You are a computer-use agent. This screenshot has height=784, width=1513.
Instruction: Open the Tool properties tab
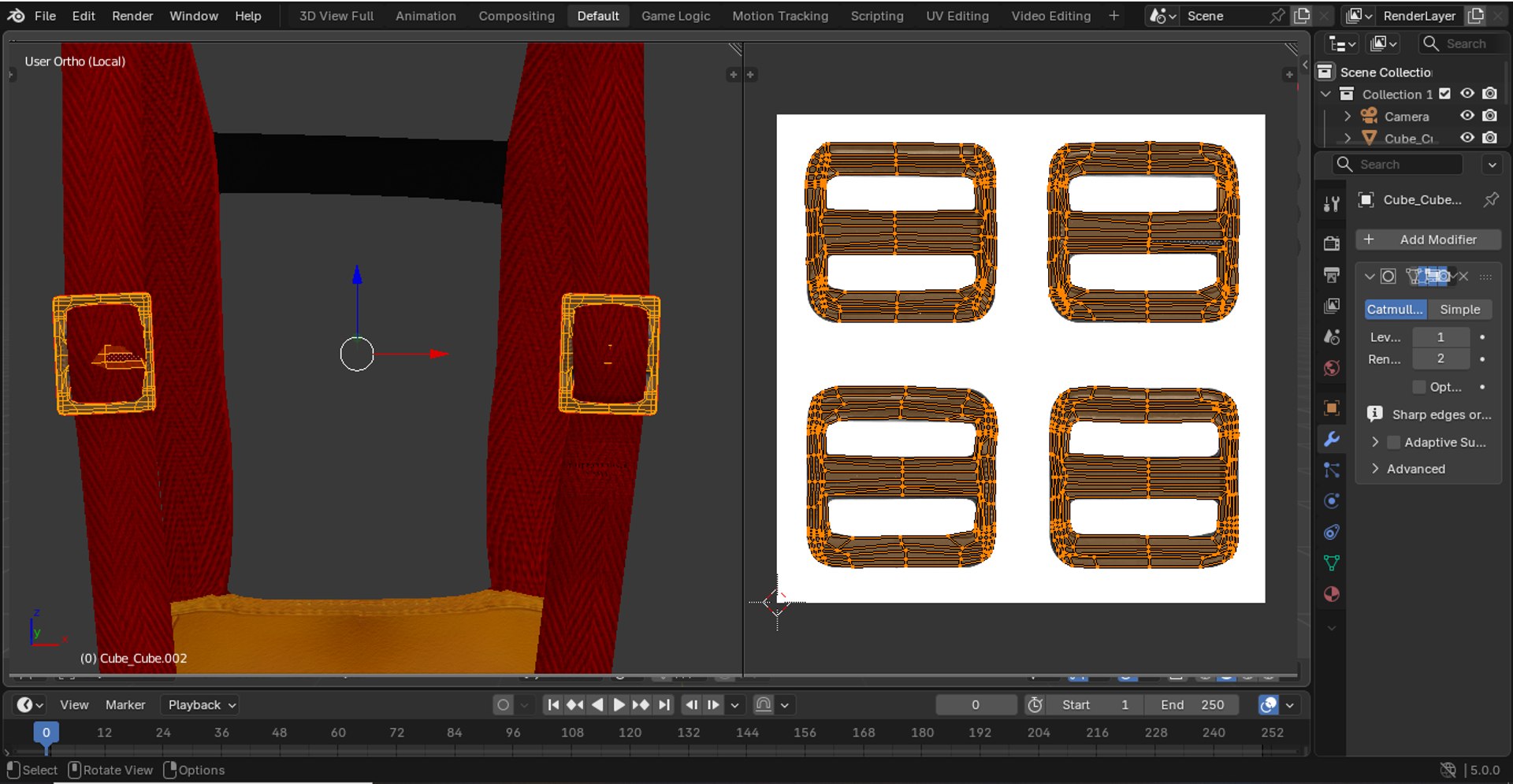(x=1332, y=204)
